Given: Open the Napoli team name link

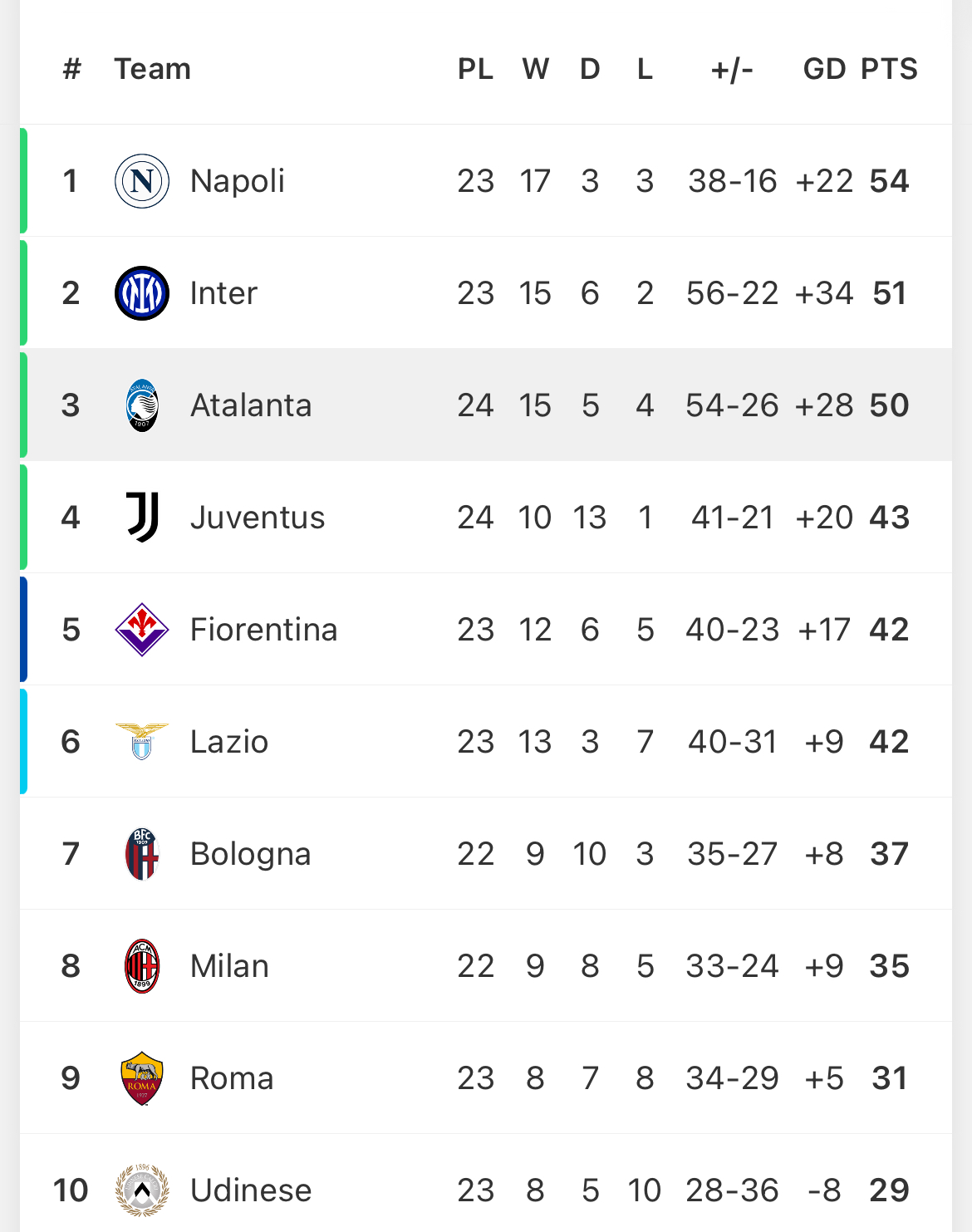Looking at the screenshot, I should (x=238, y=181).
